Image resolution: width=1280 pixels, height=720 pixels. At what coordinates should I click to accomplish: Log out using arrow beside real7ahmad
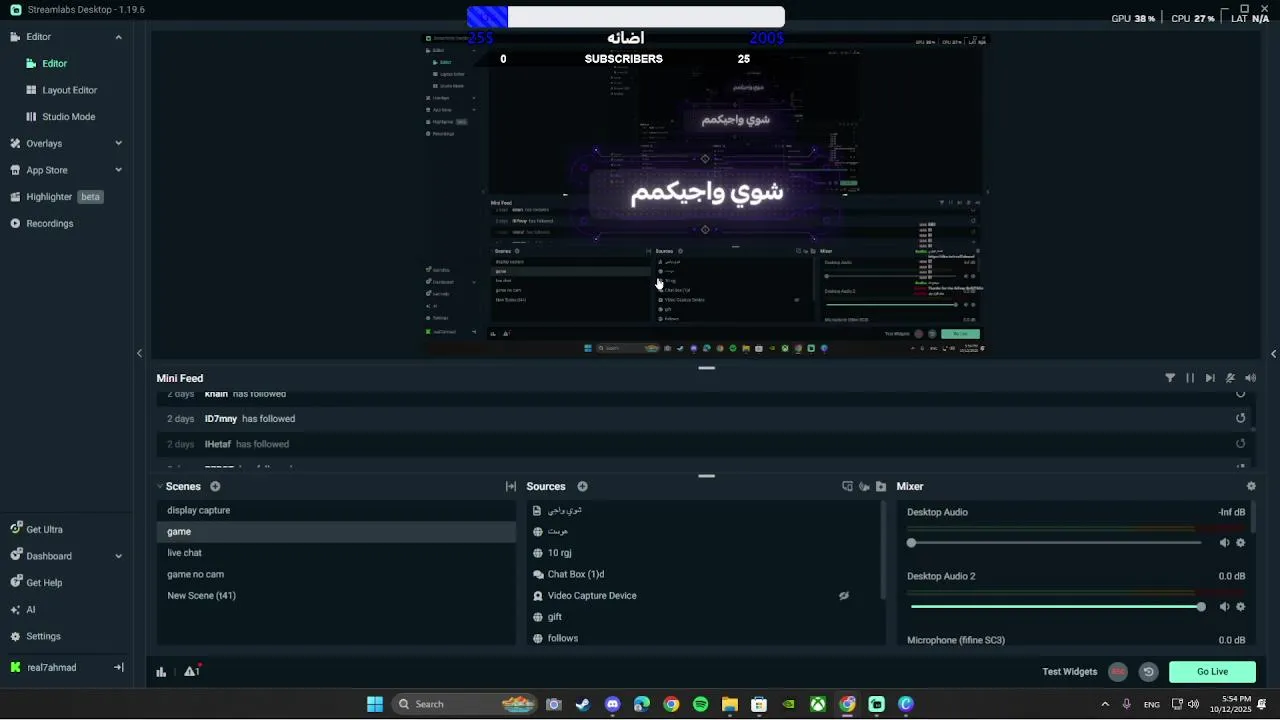[x=118, y=667]
